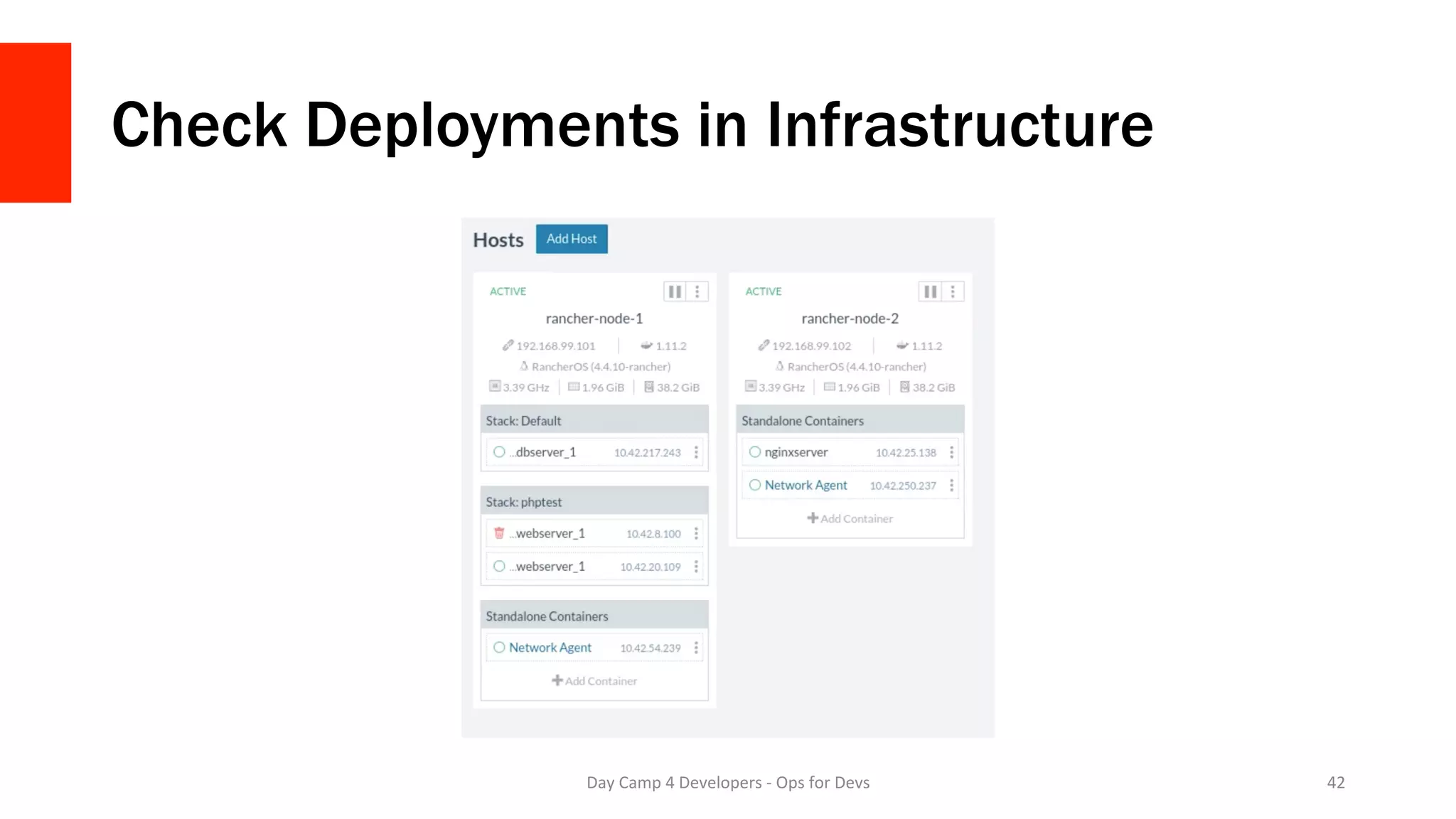Click the IP 10.42.217.243

tap(648, 453)
